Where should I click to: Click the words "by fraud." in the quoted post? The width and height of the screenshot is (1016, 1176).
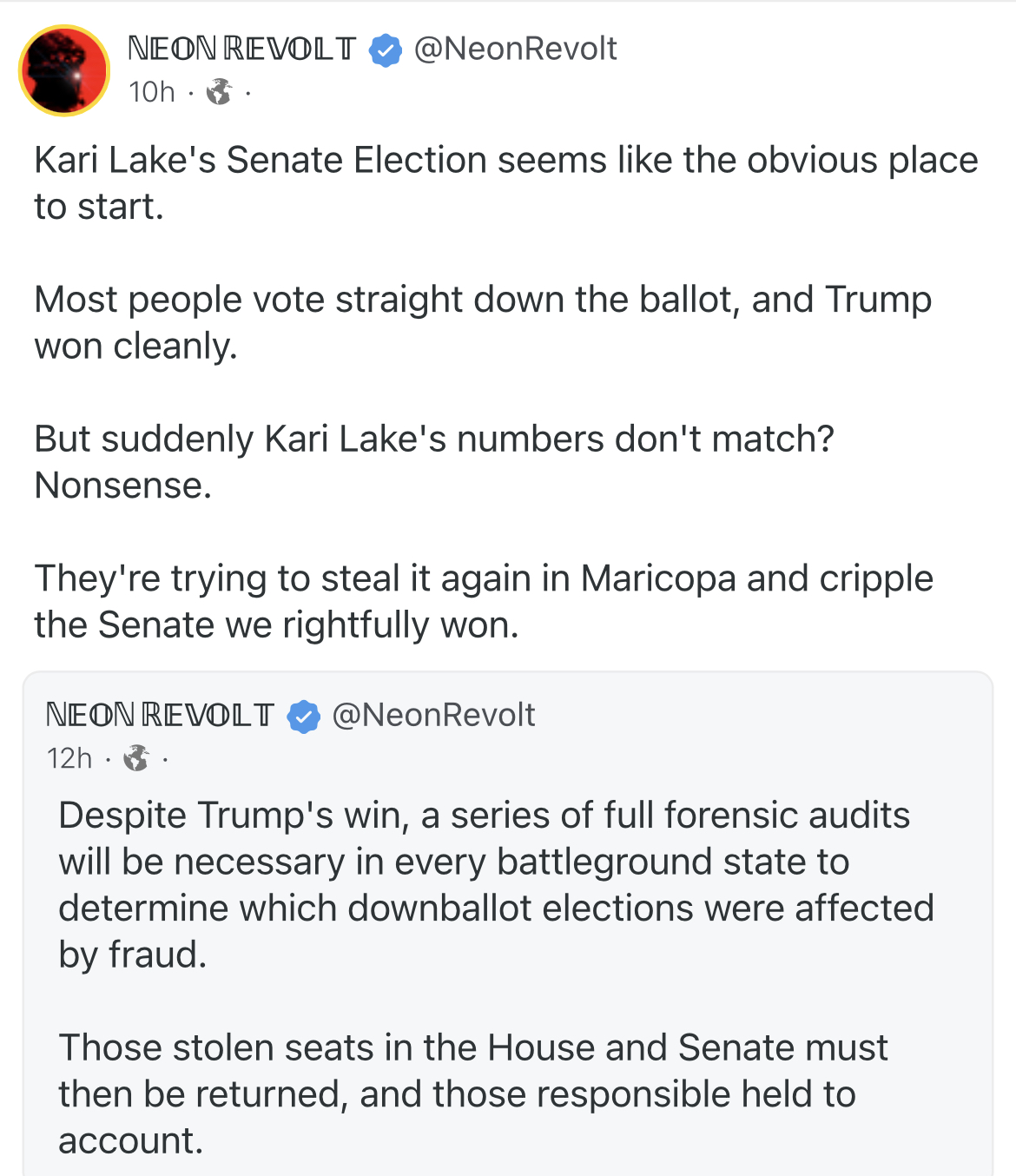pos(132,955)
